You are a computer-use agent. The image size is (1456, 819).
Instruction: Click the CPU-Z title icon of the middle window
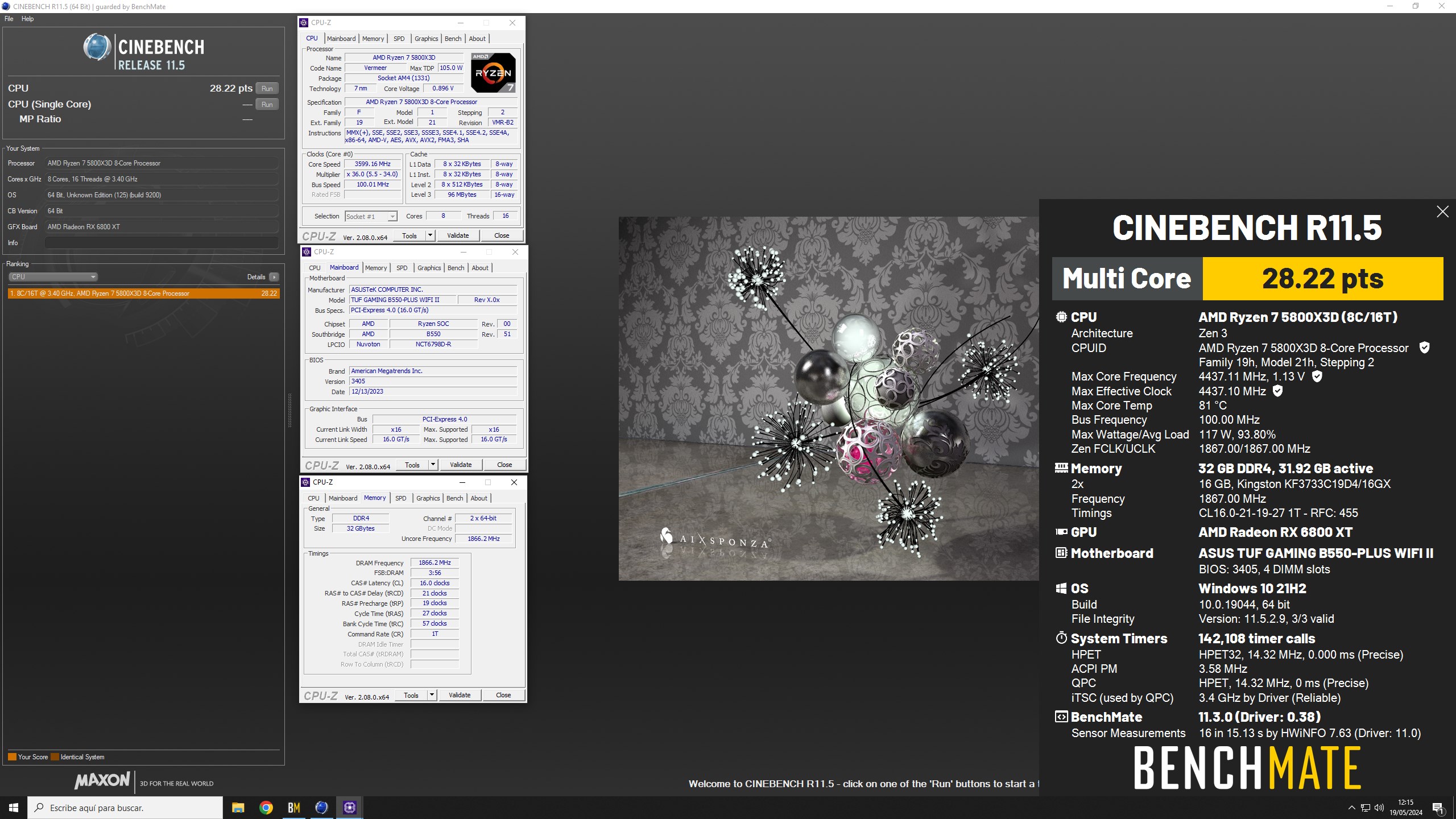(307, 252)
